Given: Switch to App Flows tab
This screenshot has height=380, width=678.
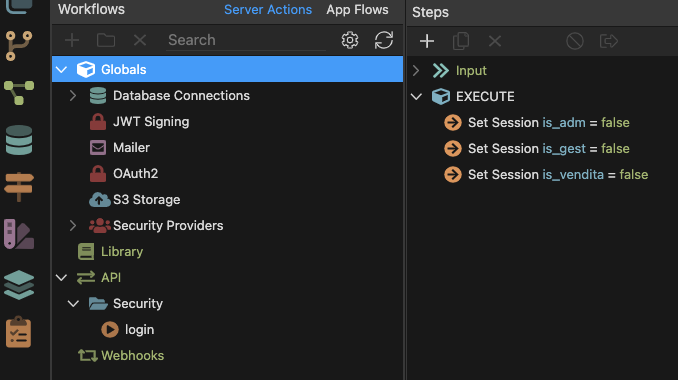Looking at the screenshot, I should point(357,10).
